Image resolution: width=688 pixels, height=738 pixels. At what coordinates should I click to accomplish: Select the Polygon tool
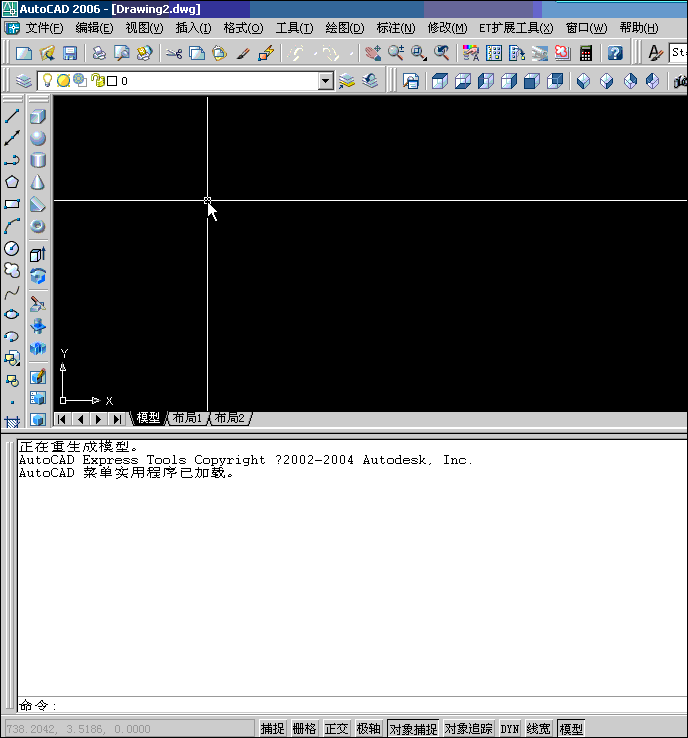pos(12,182)
